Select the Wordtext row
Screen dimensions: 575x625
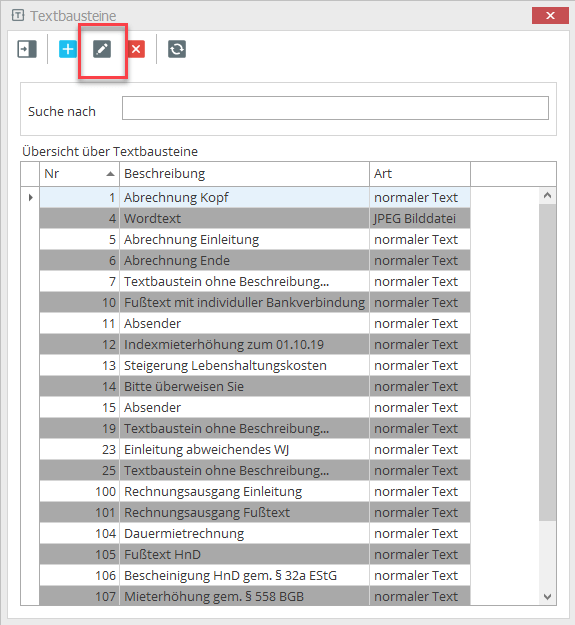(255, 218)
